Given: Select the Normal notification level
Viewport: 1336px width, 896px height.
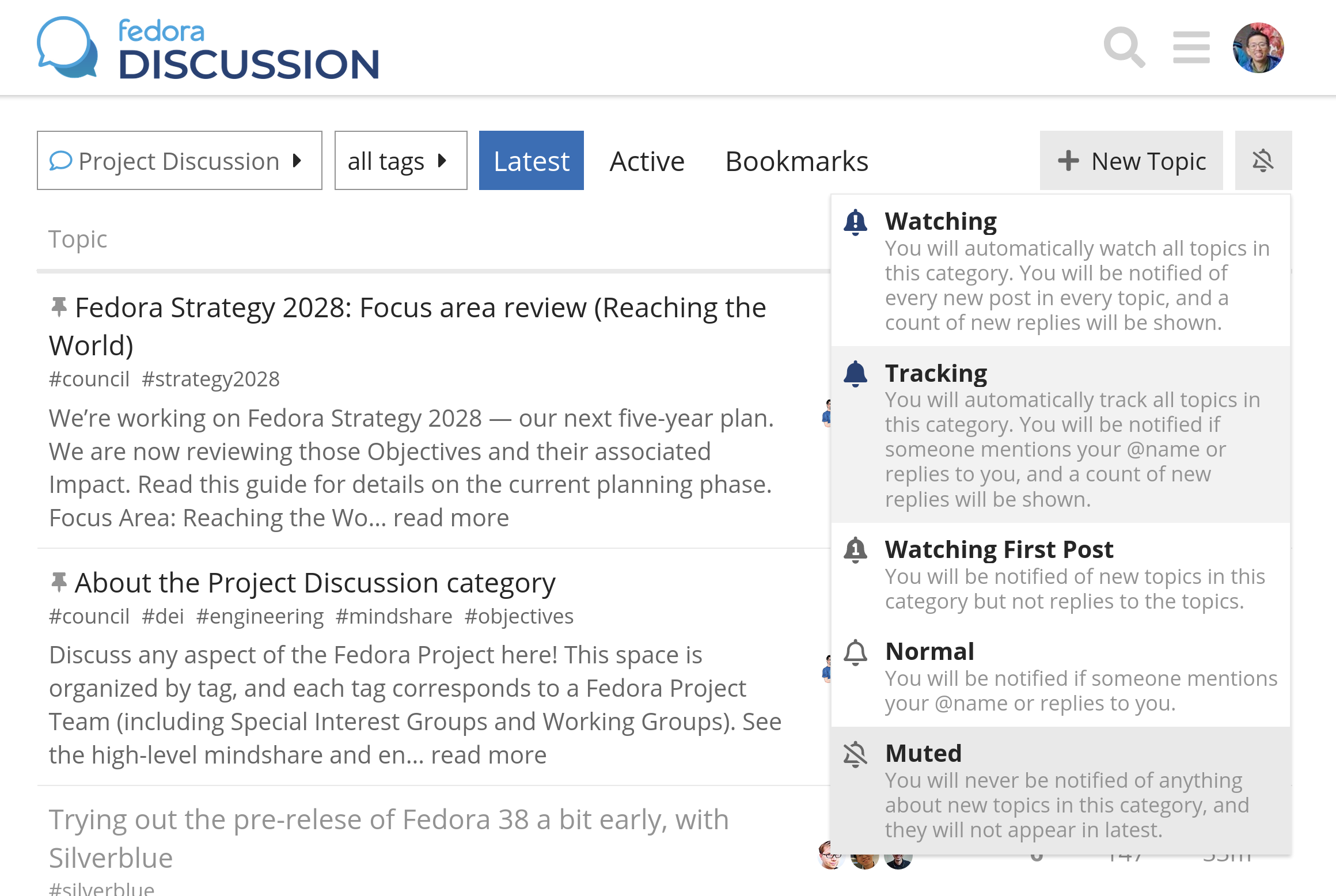Looking at the screenshot, I should pyautogui.click(x=1061, y=676).
